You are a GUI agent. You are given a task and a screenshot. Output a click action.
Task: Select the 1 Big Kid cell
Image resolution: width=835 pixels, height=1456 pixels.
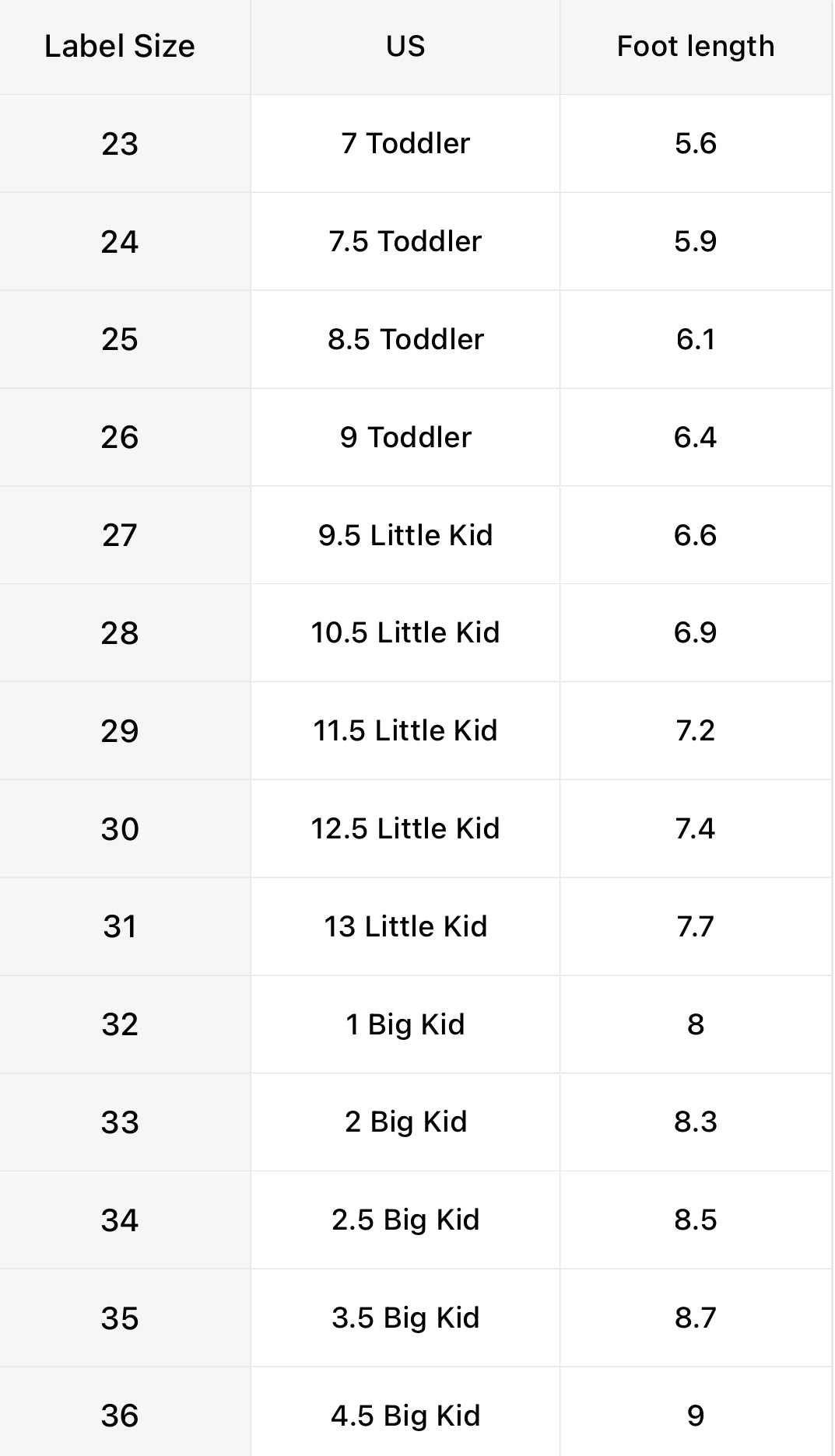pos(405,1025)
